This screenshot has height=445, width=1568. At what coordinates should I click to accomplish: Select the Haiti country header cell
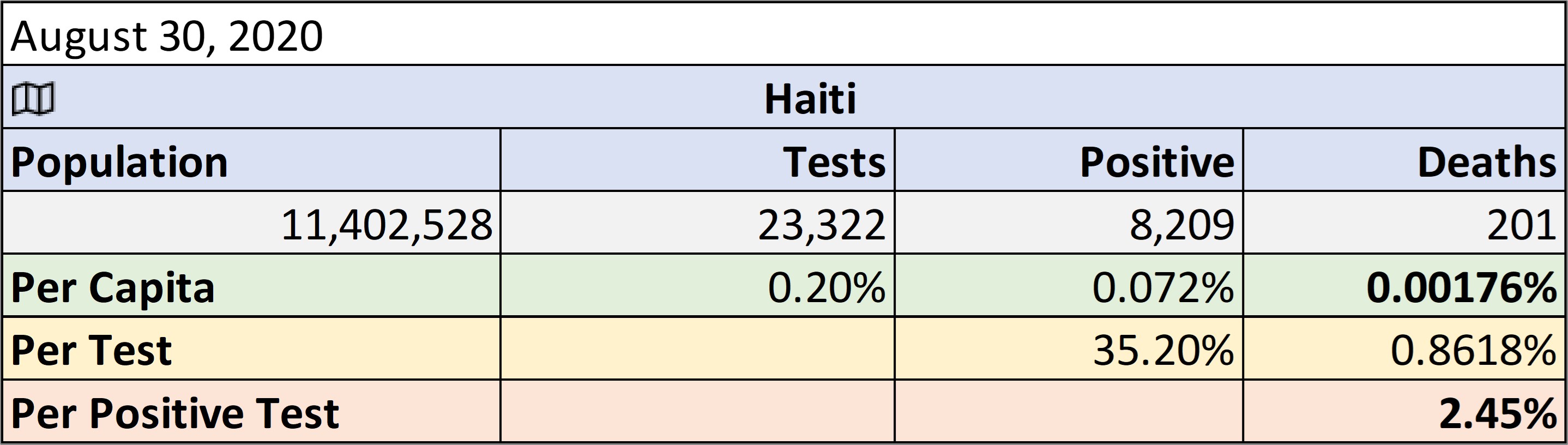click(784, 97)
